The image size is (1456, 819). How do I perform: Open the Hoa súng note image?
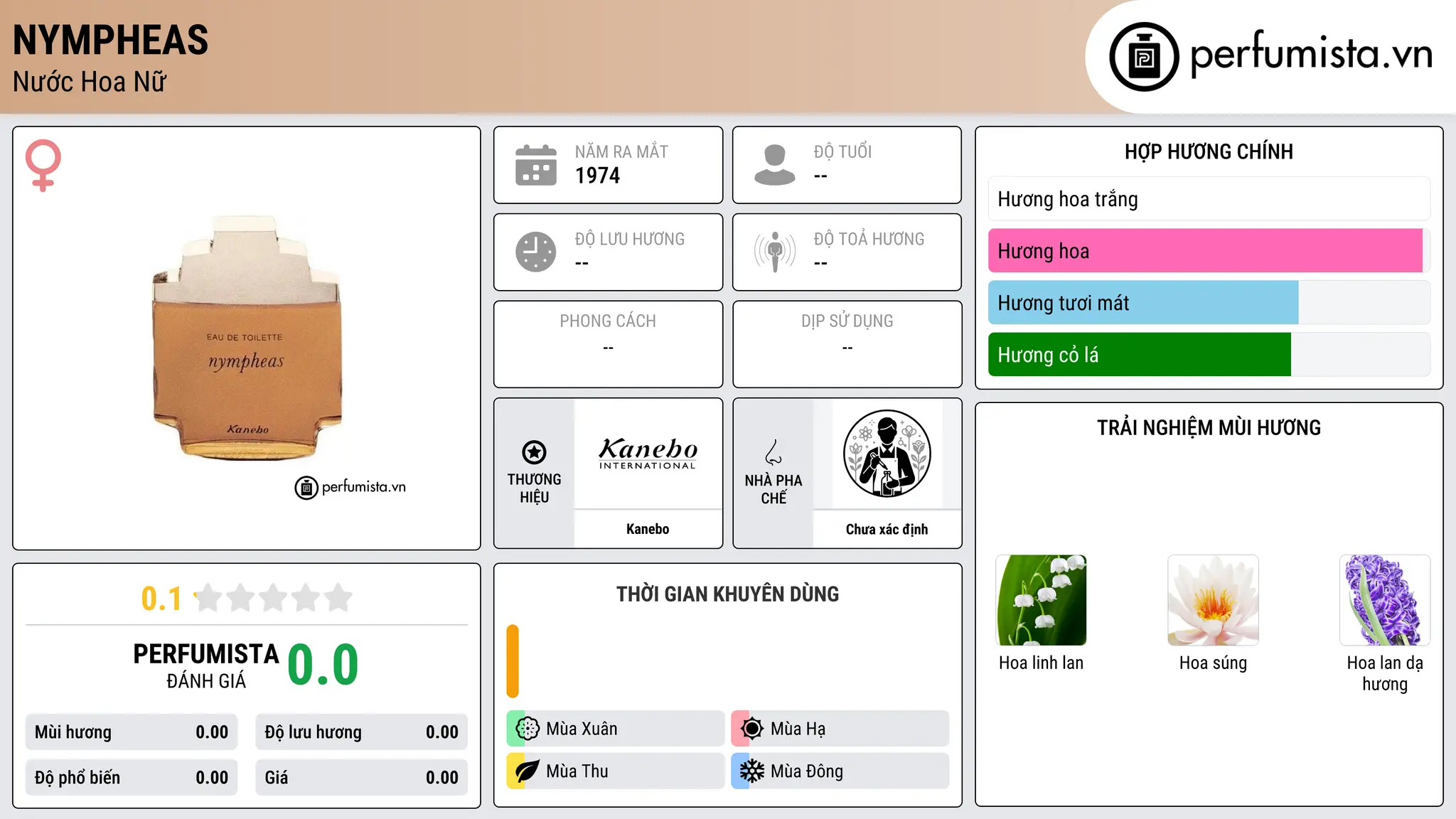[x=1213, y=600]
